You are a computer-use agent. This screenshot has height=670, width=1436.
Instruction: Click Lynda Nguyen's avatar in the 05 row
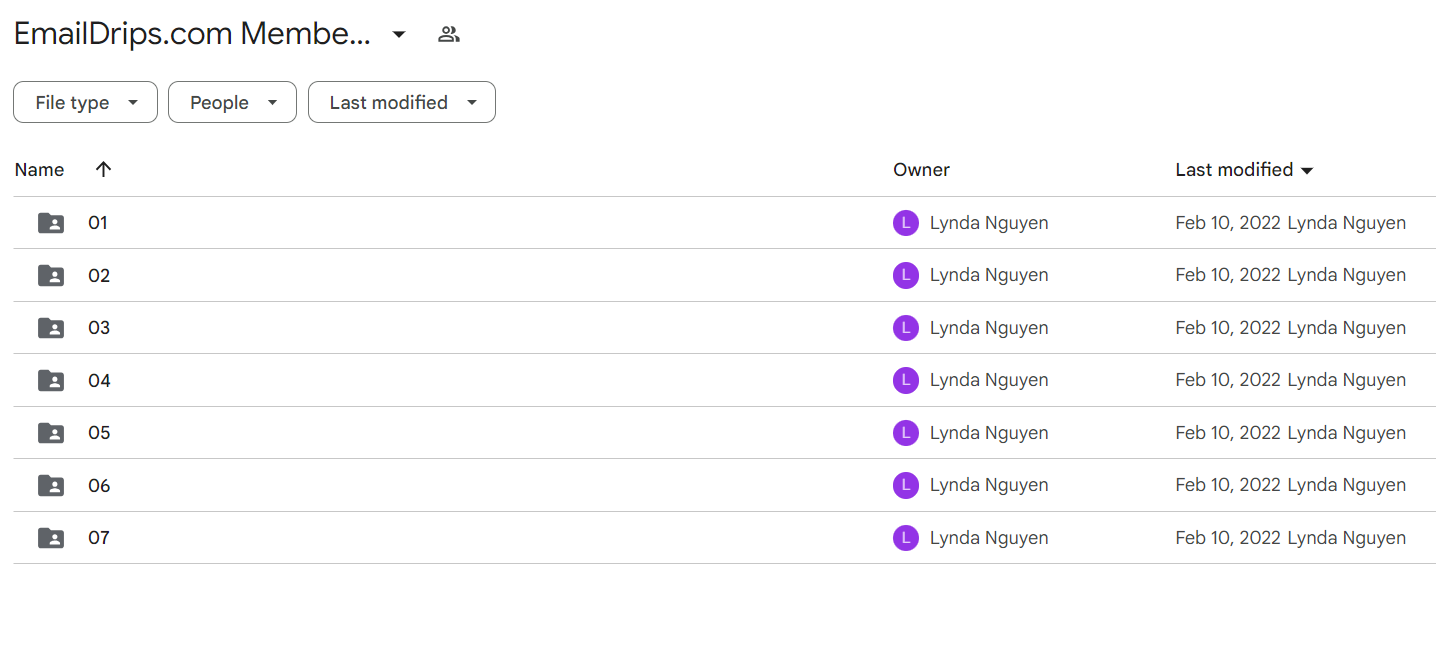click(x=906, y=433)
